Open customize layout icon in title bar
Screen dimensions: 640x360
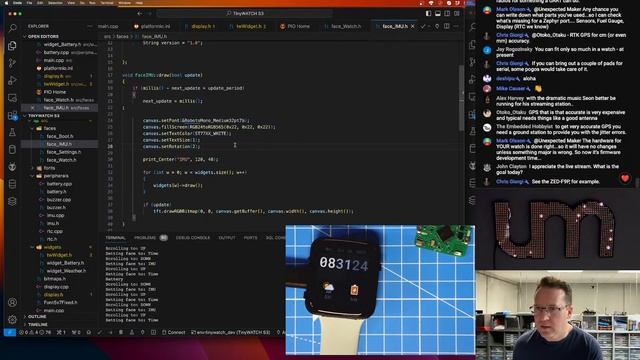[457, 13]
